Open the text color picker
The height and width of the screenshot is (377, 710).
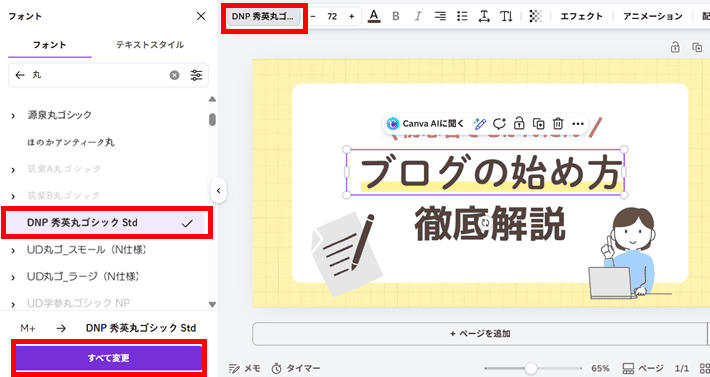click(374, 16)
